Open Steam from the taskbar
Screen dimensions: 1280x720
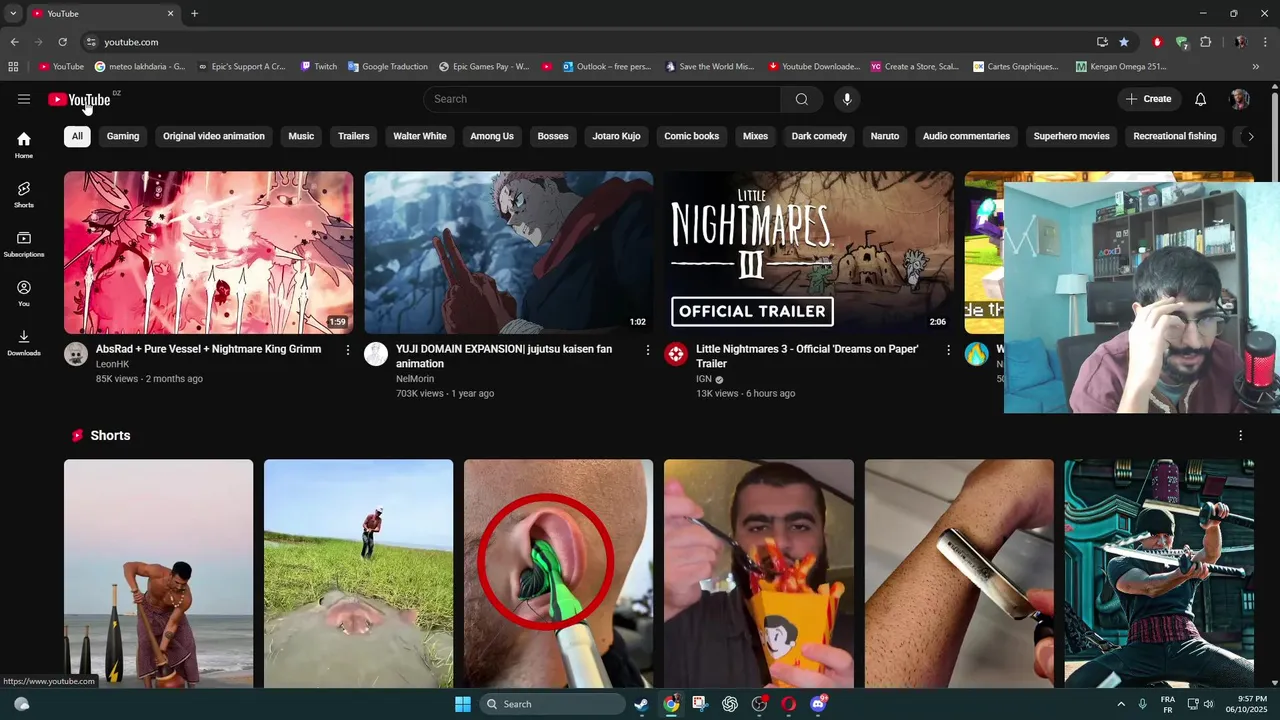641,704
